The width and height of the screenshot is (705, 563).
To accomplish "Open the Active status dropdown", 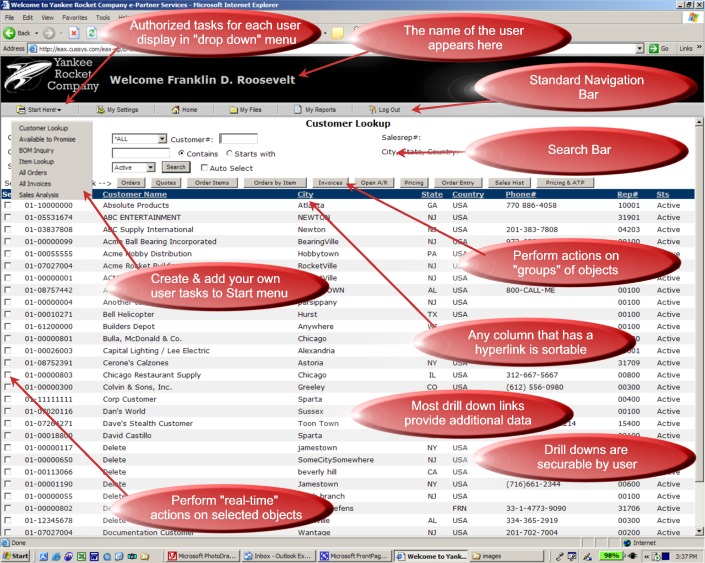I will coord(152,168).
